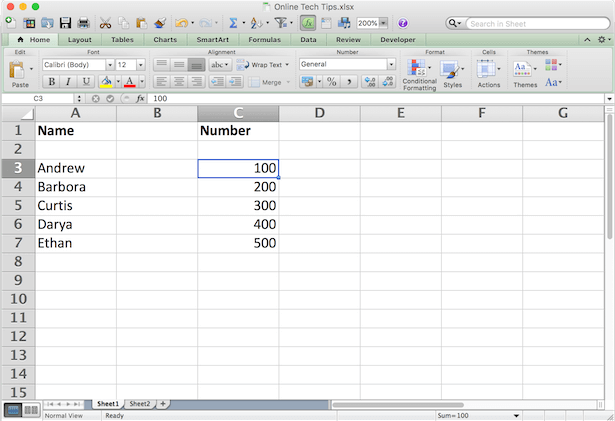Switch to the Charts tab

[x=165, y=40]
